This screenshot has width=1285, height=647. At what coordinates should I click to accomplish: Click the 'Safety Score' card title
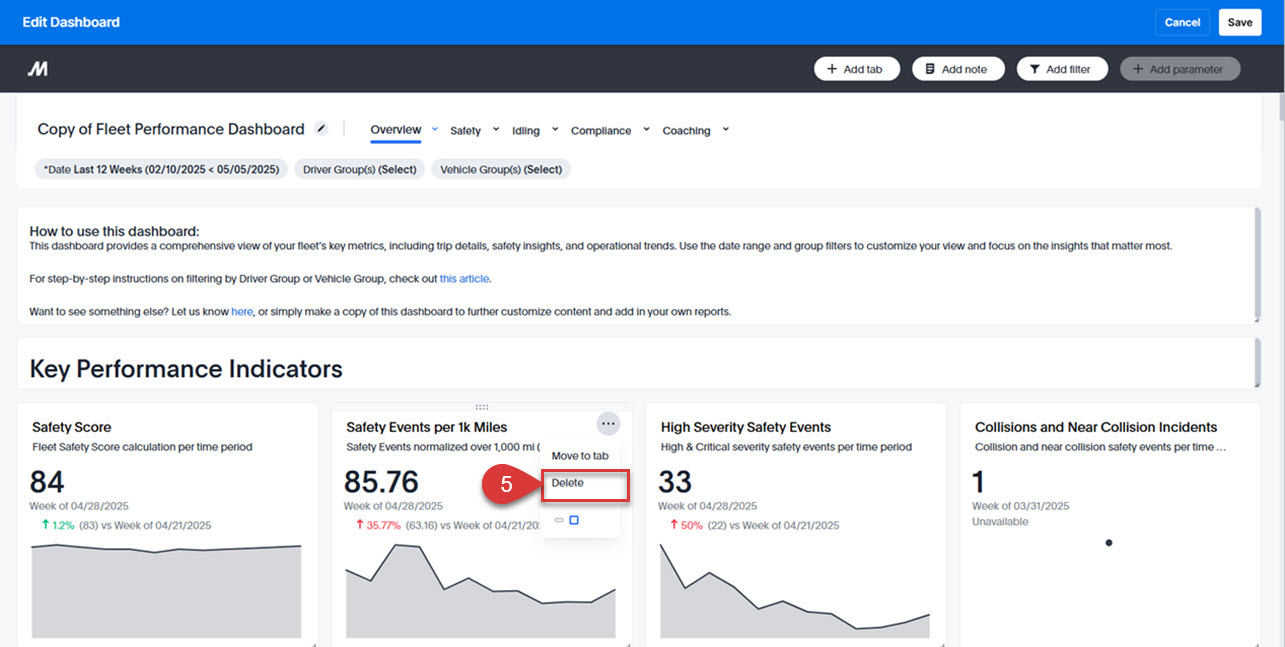click(x=72, y=427)
